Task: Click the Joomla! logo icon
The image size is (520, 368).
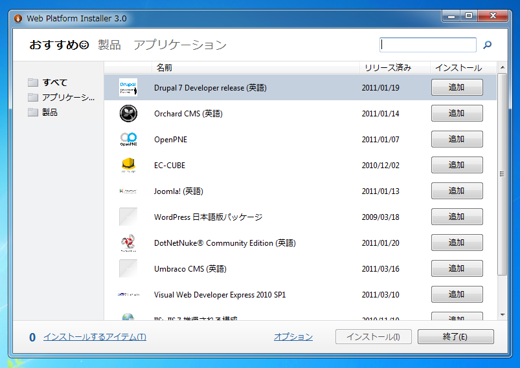Action: (x=128, y=191)
